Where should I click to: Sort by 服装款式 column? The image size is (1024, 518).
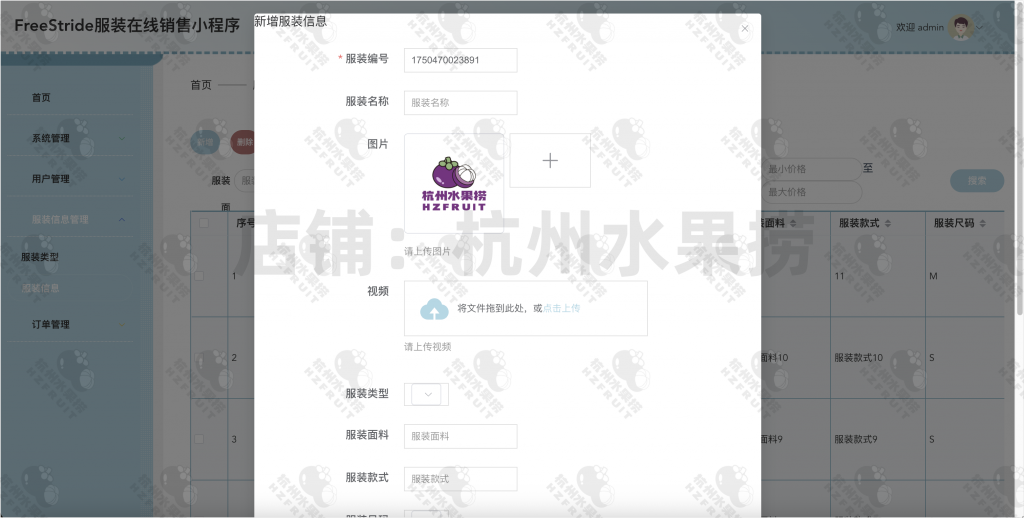[888, 223]
